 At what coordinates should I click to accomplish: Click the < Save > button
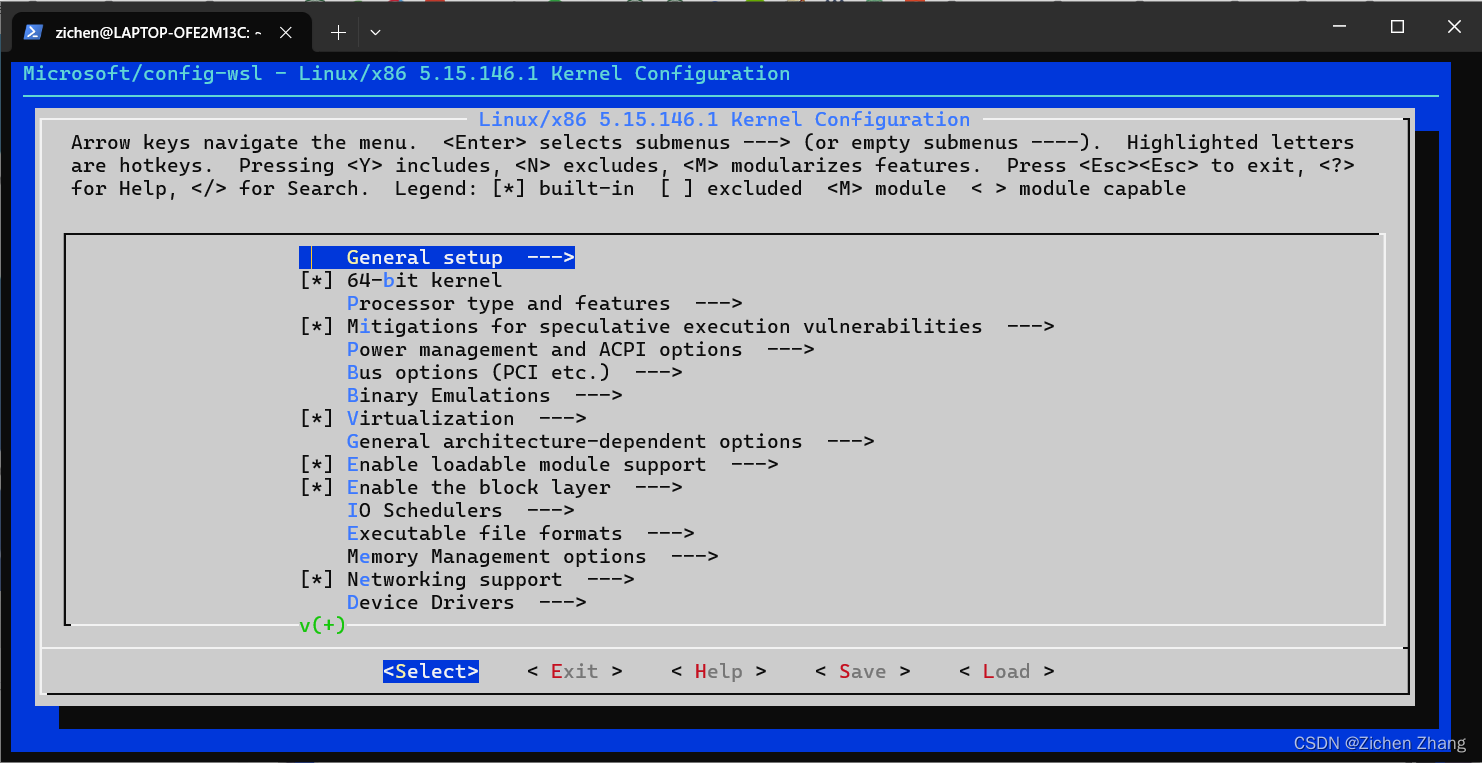863,671
